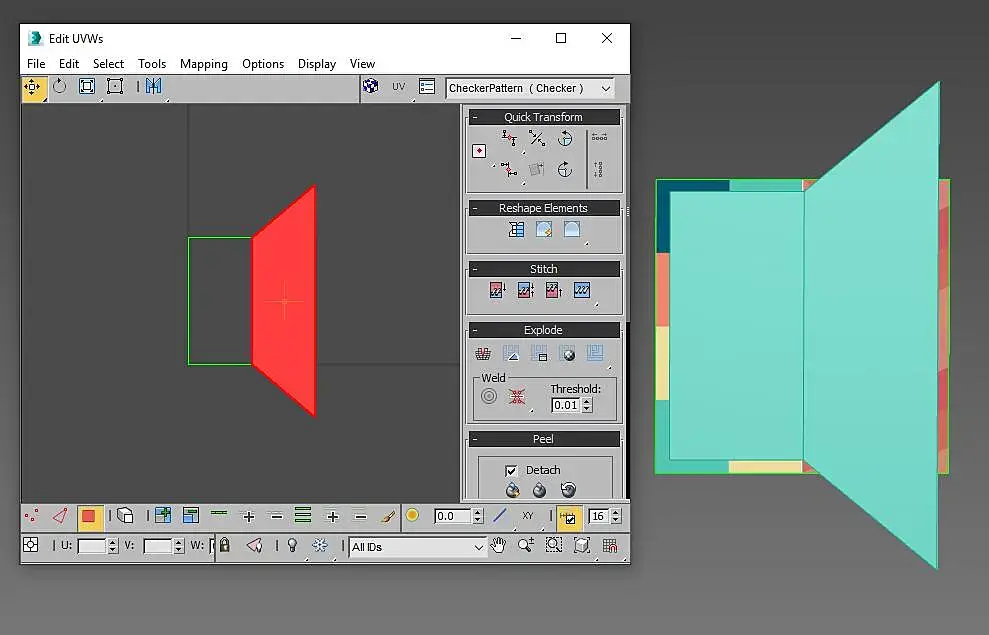Image resolution: width=989 pixels, height=635 pixels.
Task: Click the Space Vertically icon
Action: point(599,169)
